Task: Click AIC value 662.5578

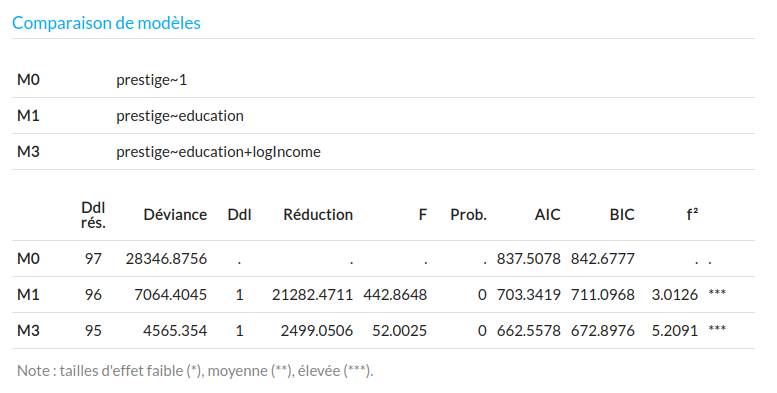Action: [x=529, y=331]
